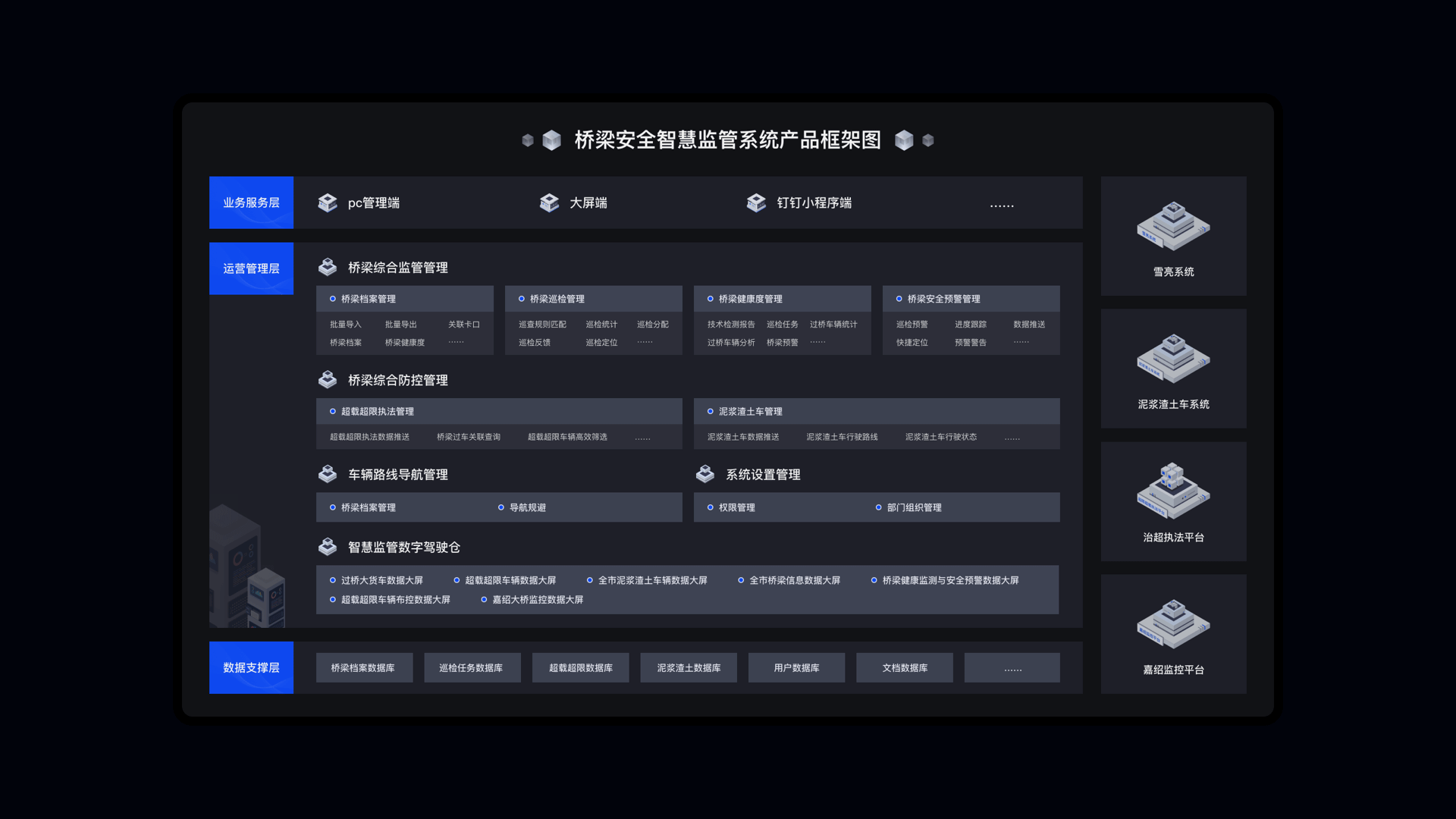Open the 雪亮系统 pyramid icon
The width and height of the screenshot is (1456, 819).
(1173, 225)
